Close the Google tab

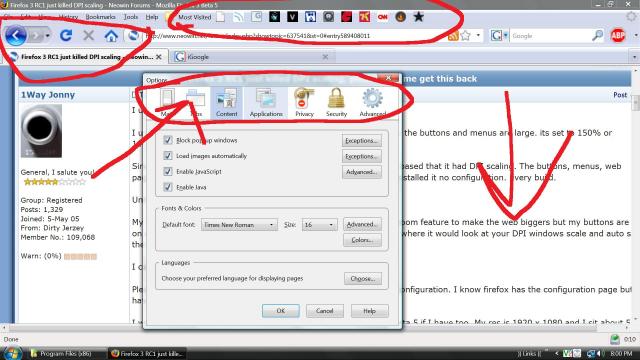[325, 57]
